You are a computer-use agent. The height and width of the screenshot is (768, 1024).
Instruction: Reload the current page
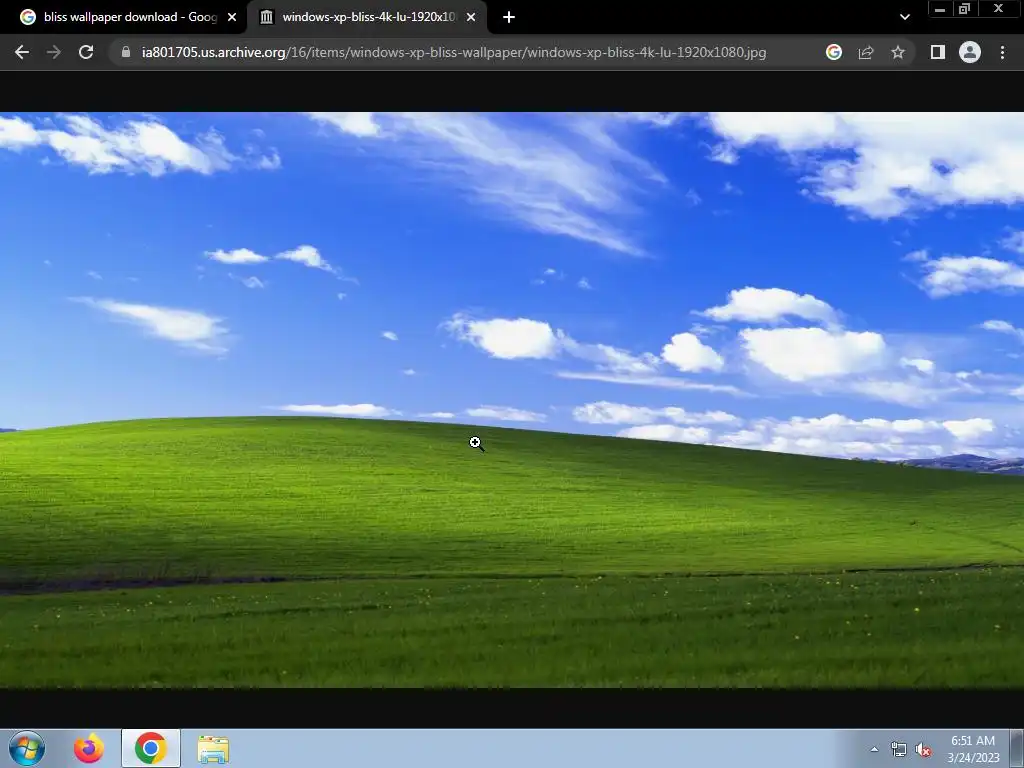(x=86, y=52)
